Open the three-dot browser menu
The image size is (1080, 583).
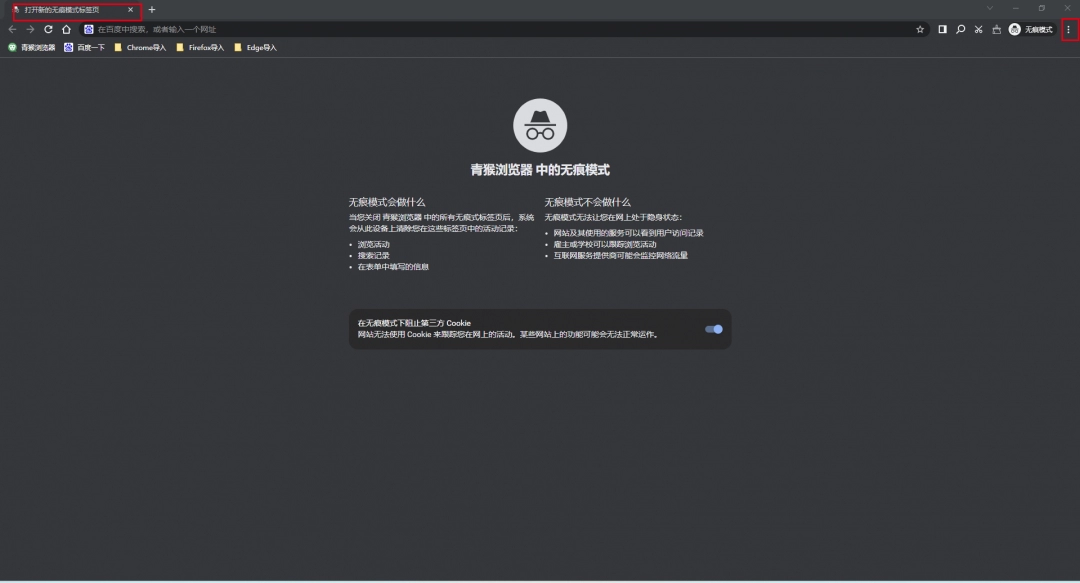[1068, 30]
